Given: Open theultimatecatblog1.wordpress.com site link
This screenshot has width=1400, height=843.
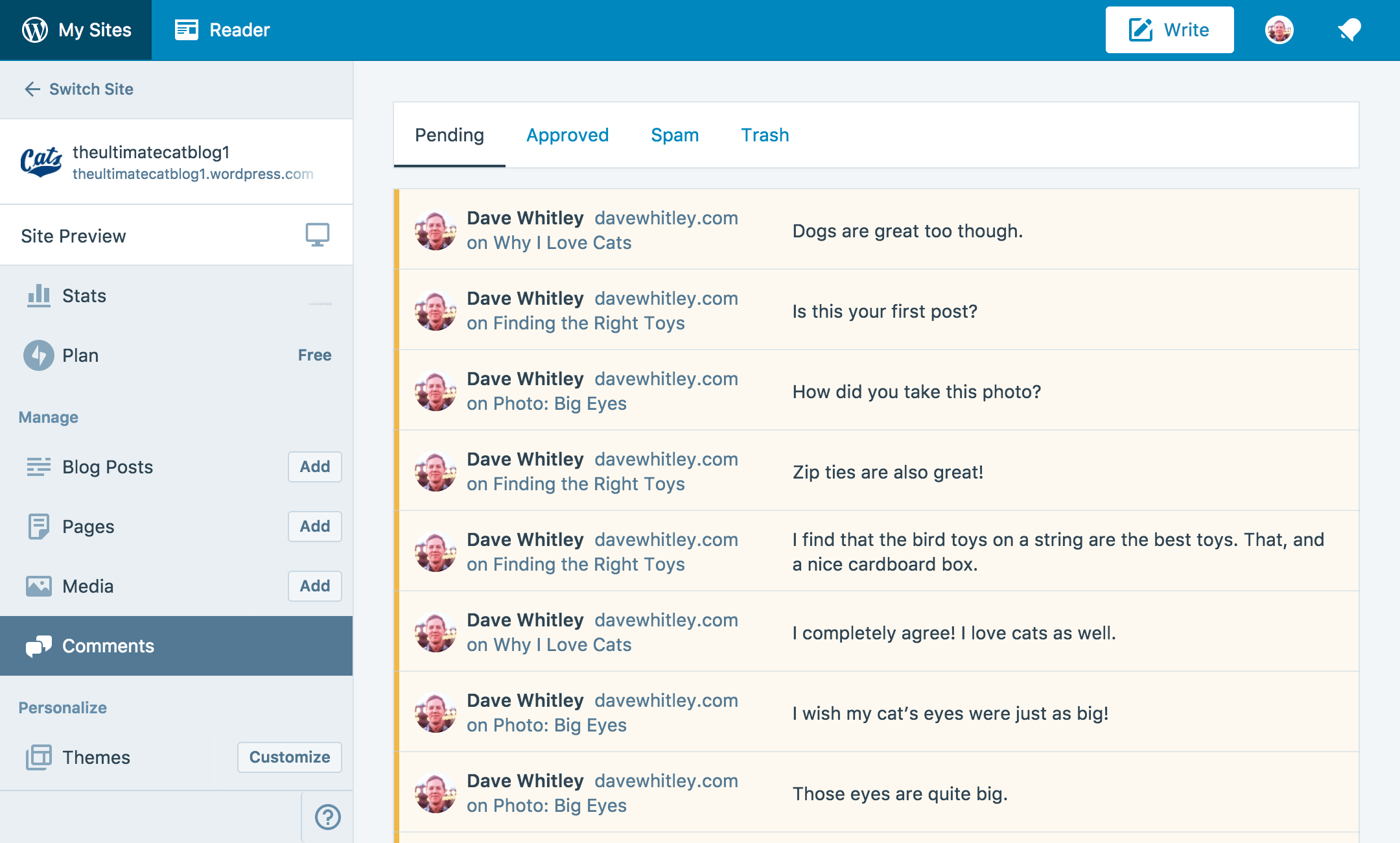Looking at the screenshot, I should click(x=192, y=174).
